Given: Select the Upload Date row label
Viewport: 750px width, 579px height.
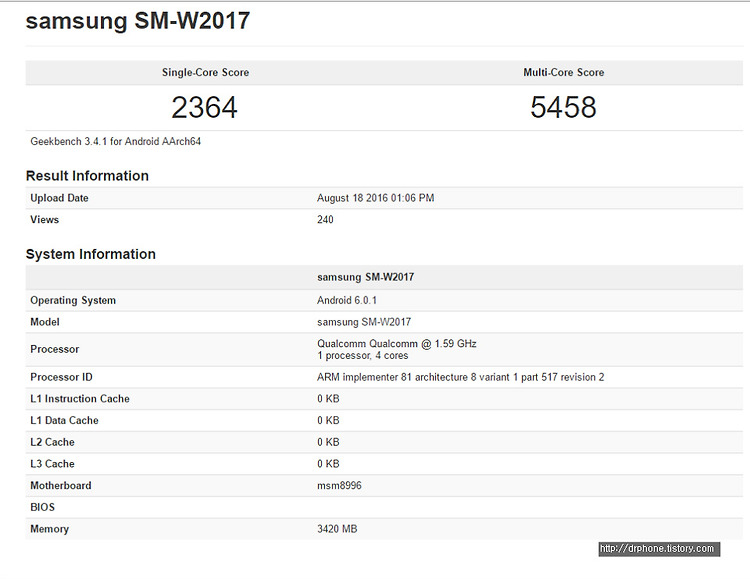Looking at the screenshot, I should tap(59, 198).
